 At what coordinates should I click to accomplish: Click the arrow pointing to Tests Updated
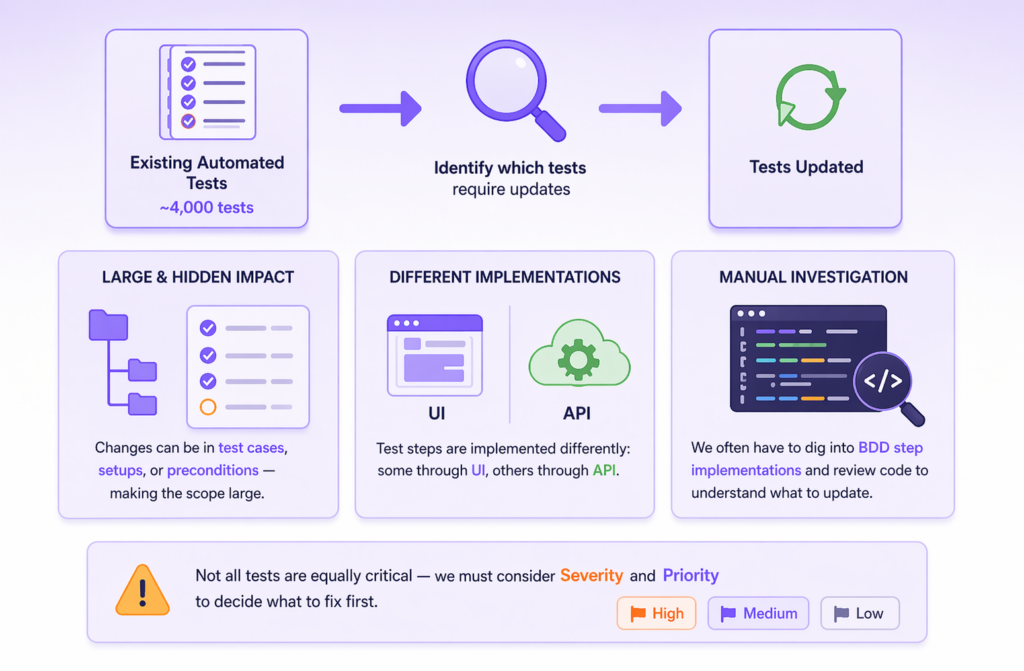click(640, 108)
